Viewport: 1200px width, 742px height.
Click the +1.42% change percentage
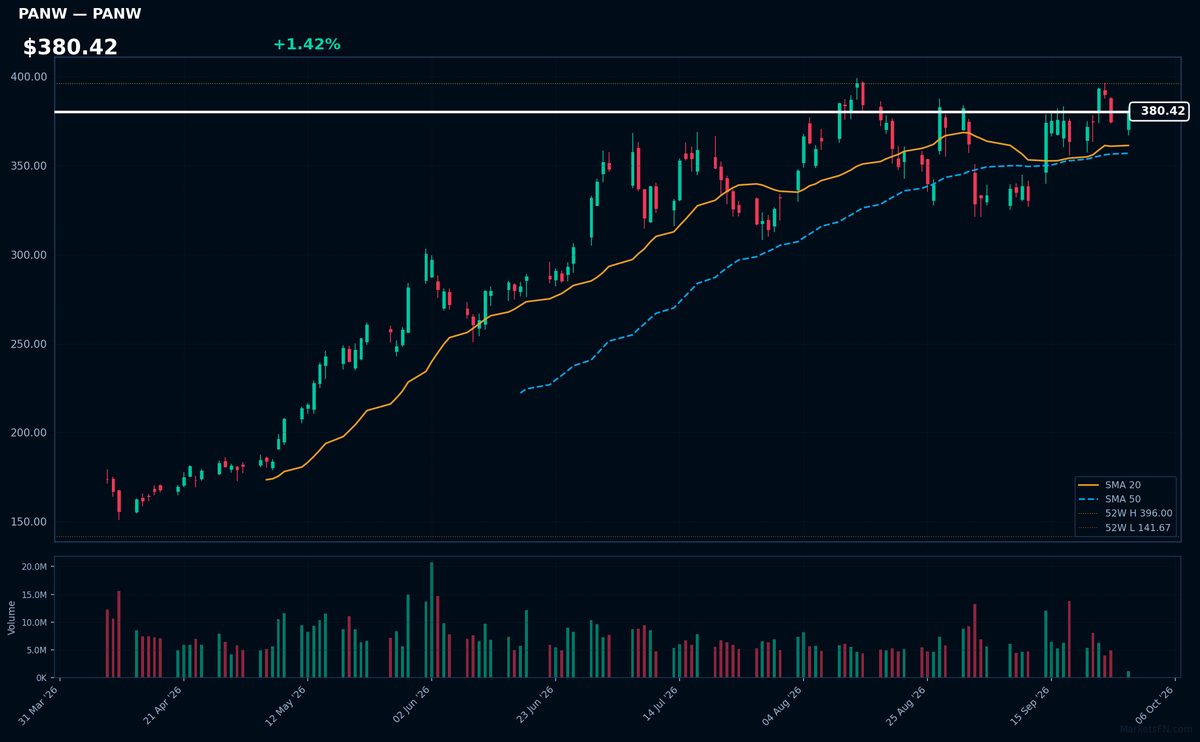pos(306,44)
